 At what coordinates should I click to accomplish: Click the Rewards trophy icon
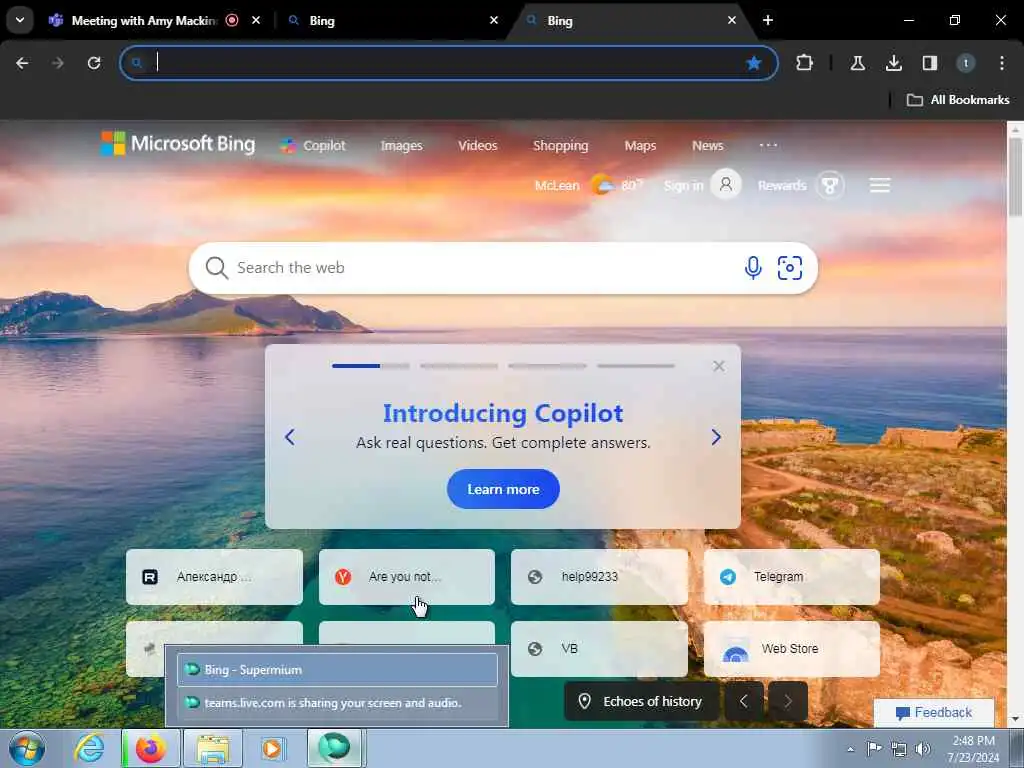coord(830,185)
